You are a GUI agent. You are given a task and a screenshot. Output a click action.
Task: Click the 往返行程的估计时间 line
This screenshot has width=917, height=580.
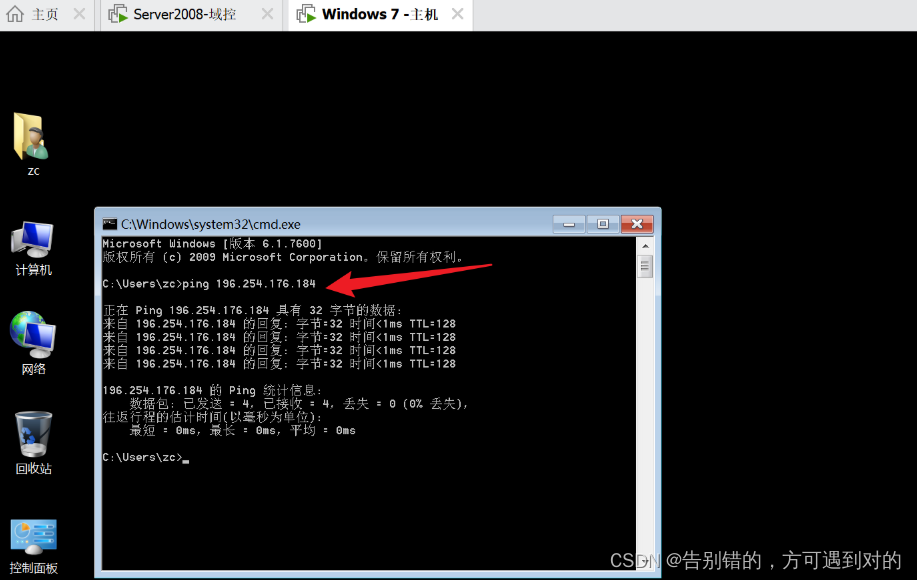pyautogui.click(x=212, y=417)
